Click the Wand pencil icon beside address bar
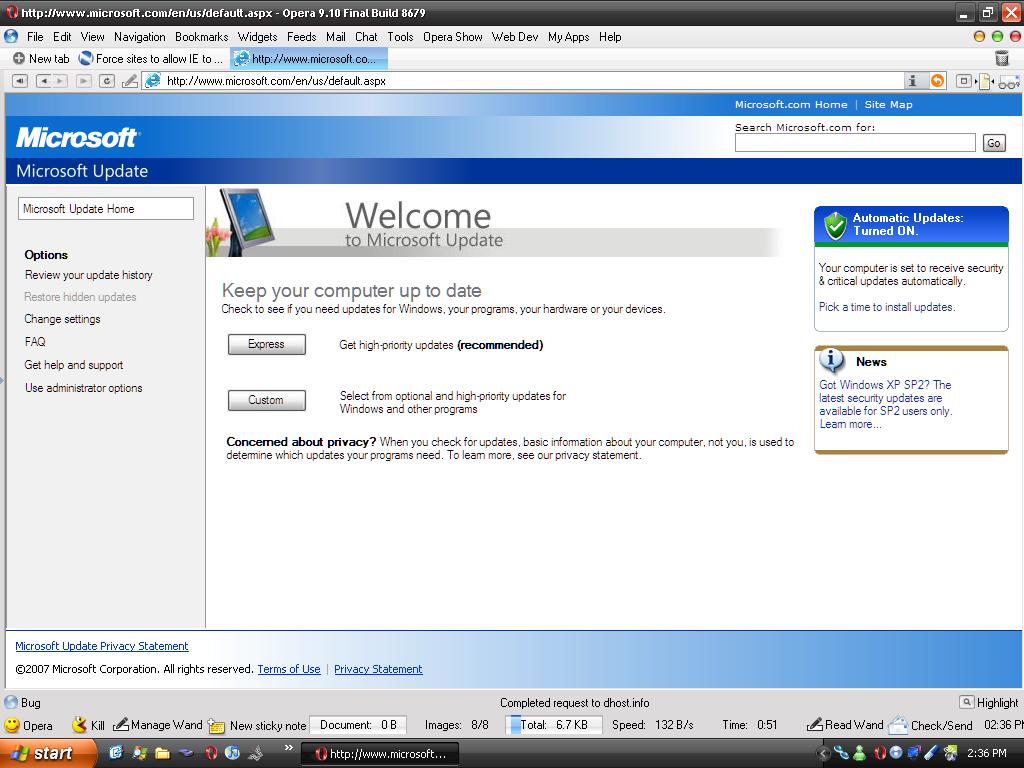1024x768 pixels. [130, 81]
